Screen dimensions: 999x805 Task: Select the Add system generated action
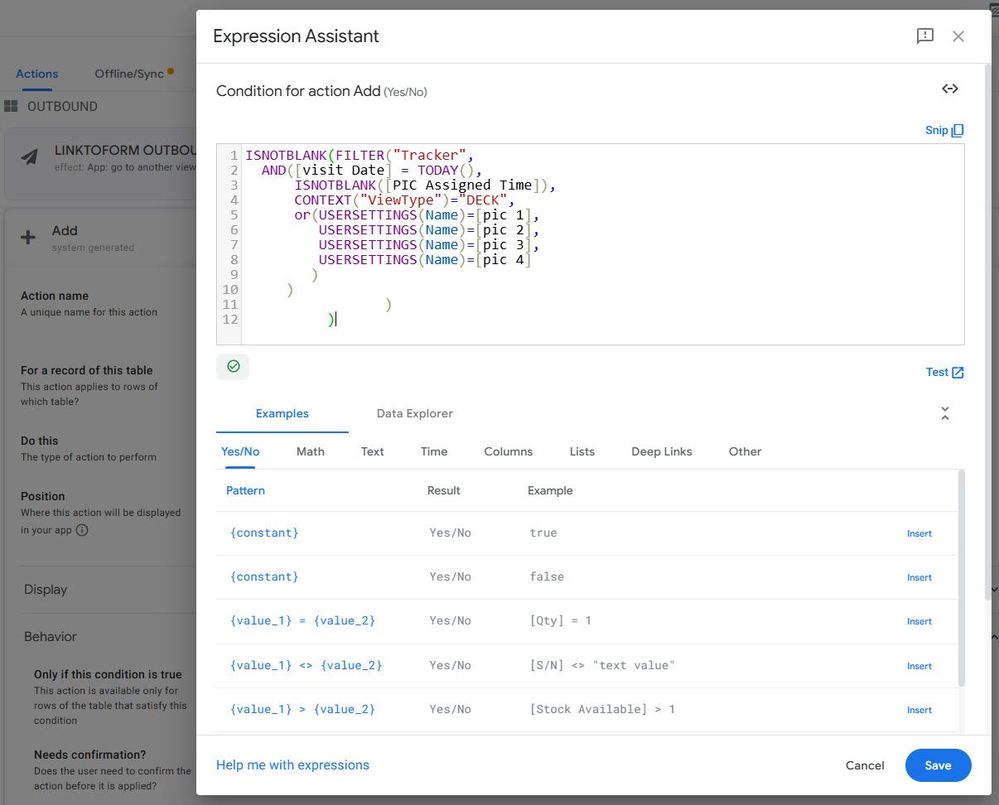point(102,238)
